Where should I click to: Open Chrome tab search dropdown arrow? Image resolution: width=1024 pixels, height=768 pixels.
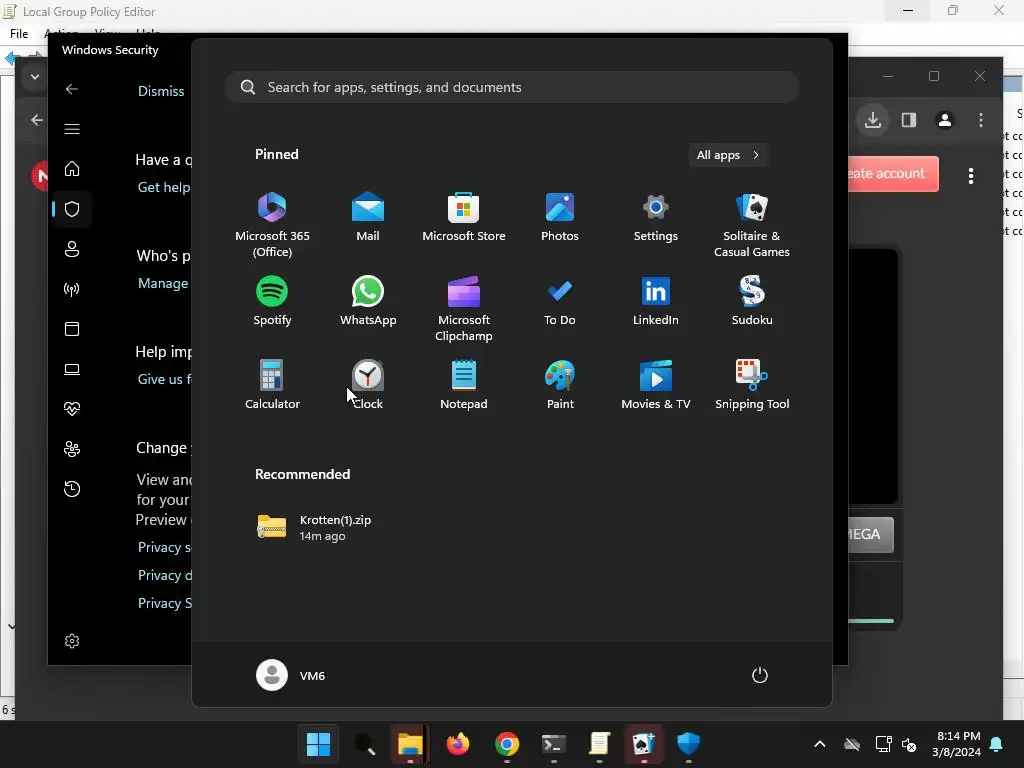point(35,76)
